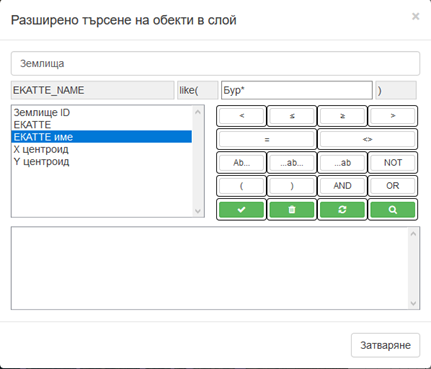Add the OR operator
Viewport: 431px width, 369px height.
pos(393,186)
